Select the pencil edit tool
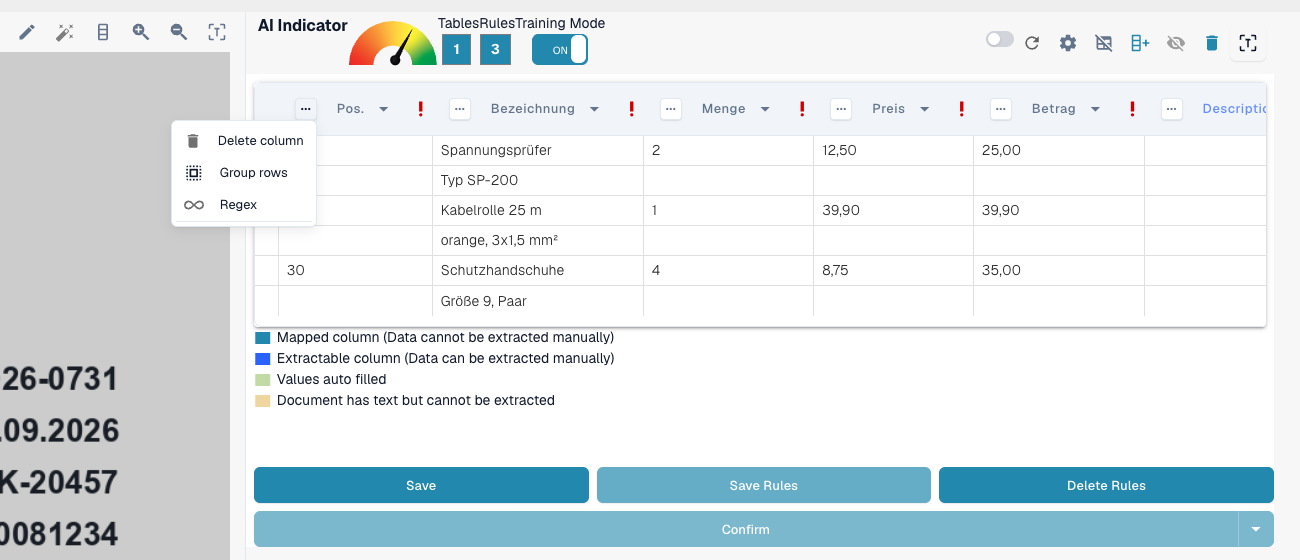1300x560 pixels. [27, 33]
